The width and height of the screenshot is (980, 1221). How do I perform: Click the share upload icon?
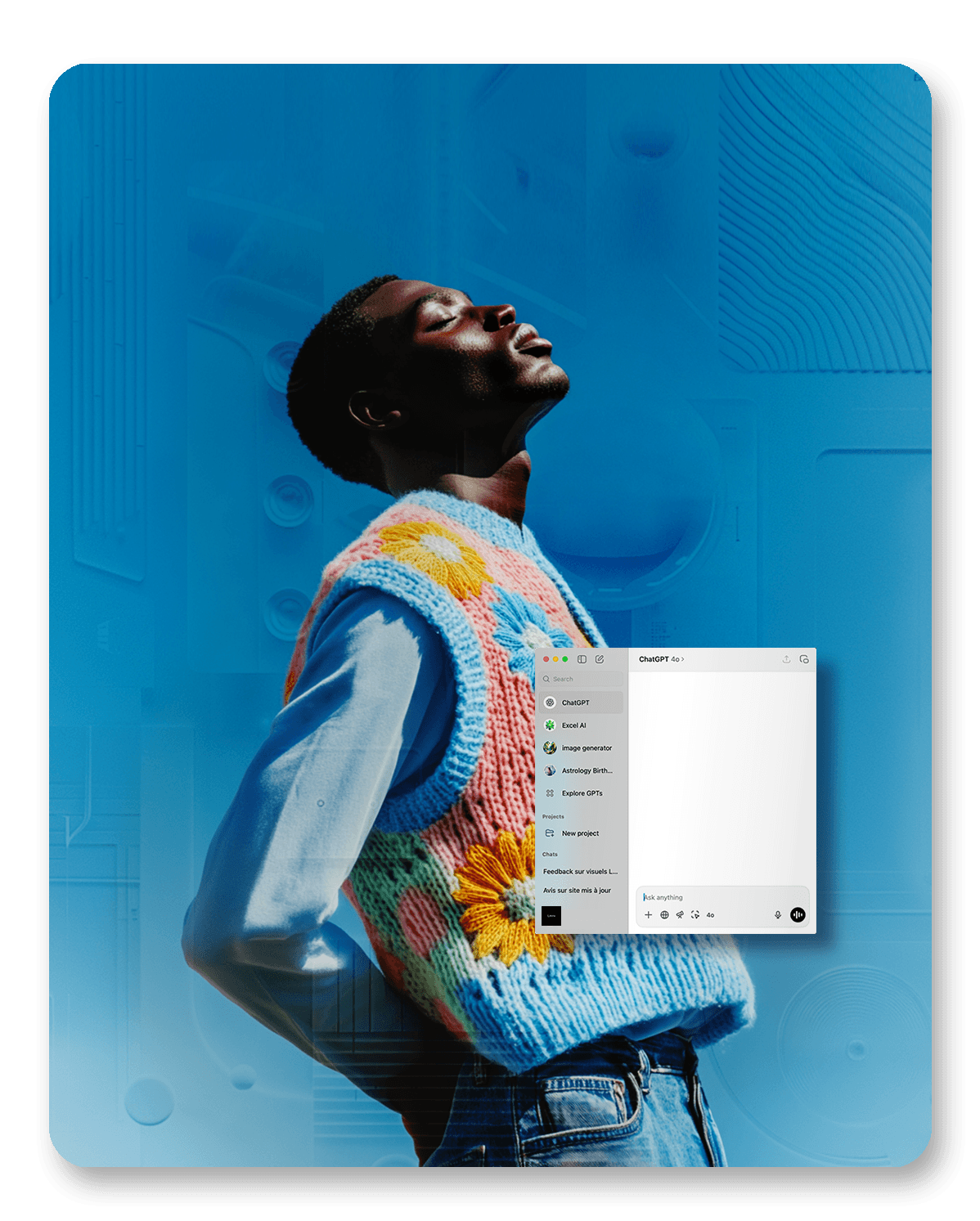[786, 659]
